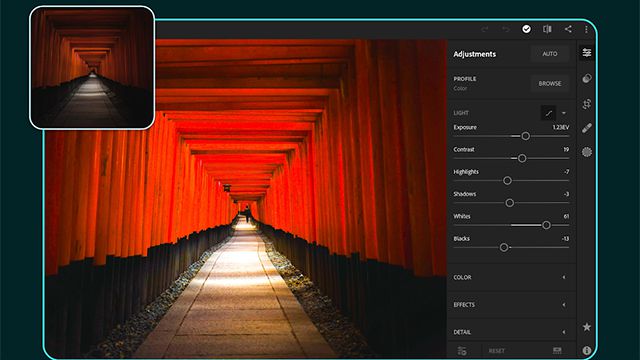Click the BROWSE profile button
Screen dimensions: 640x360
click(x=550, y=83)
